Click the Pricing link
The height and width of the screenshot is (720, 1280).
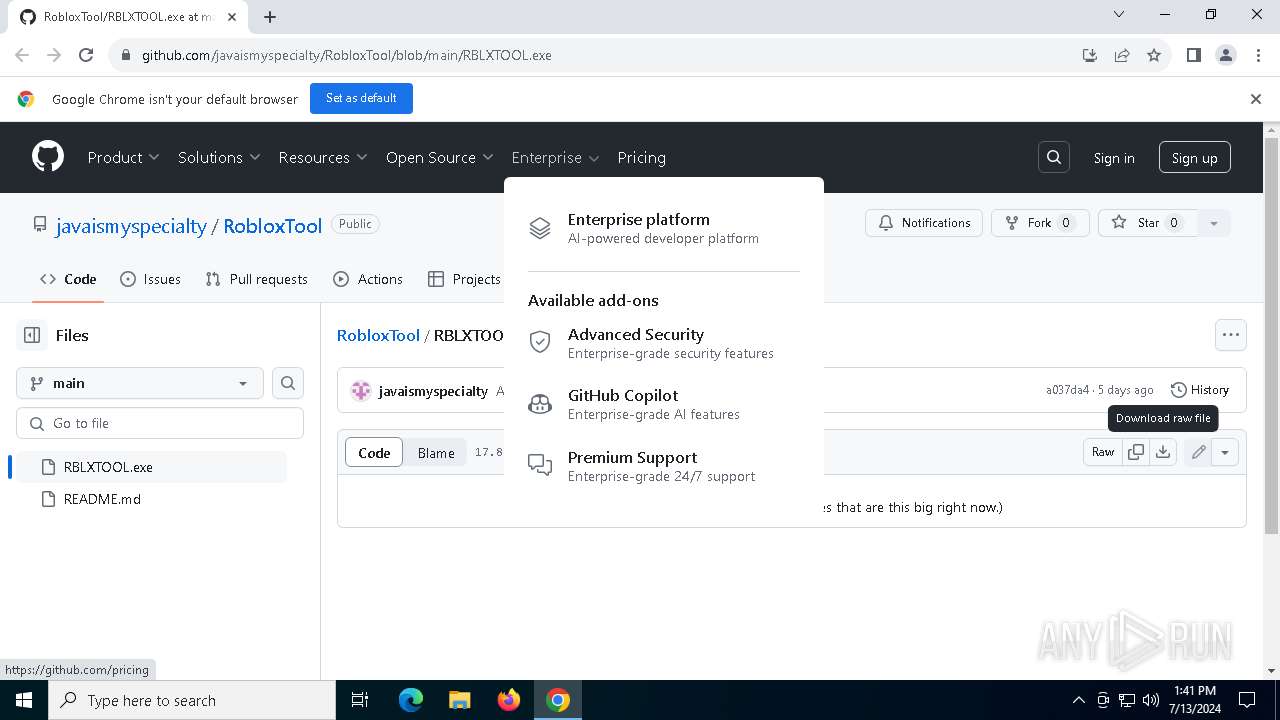pyautogui.click(x=641, y=157)
